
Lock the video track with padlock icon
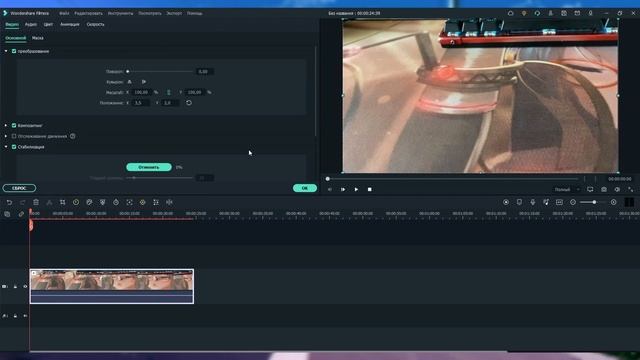pos(16,287)
